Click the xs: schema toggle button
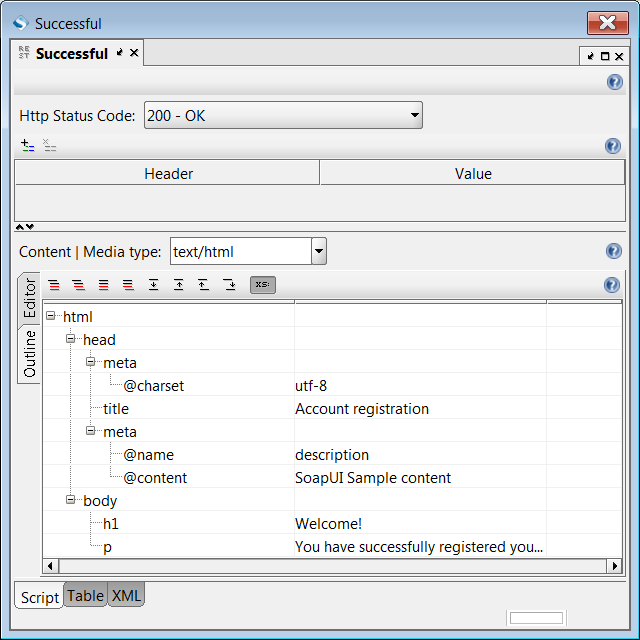 [262, 285]
